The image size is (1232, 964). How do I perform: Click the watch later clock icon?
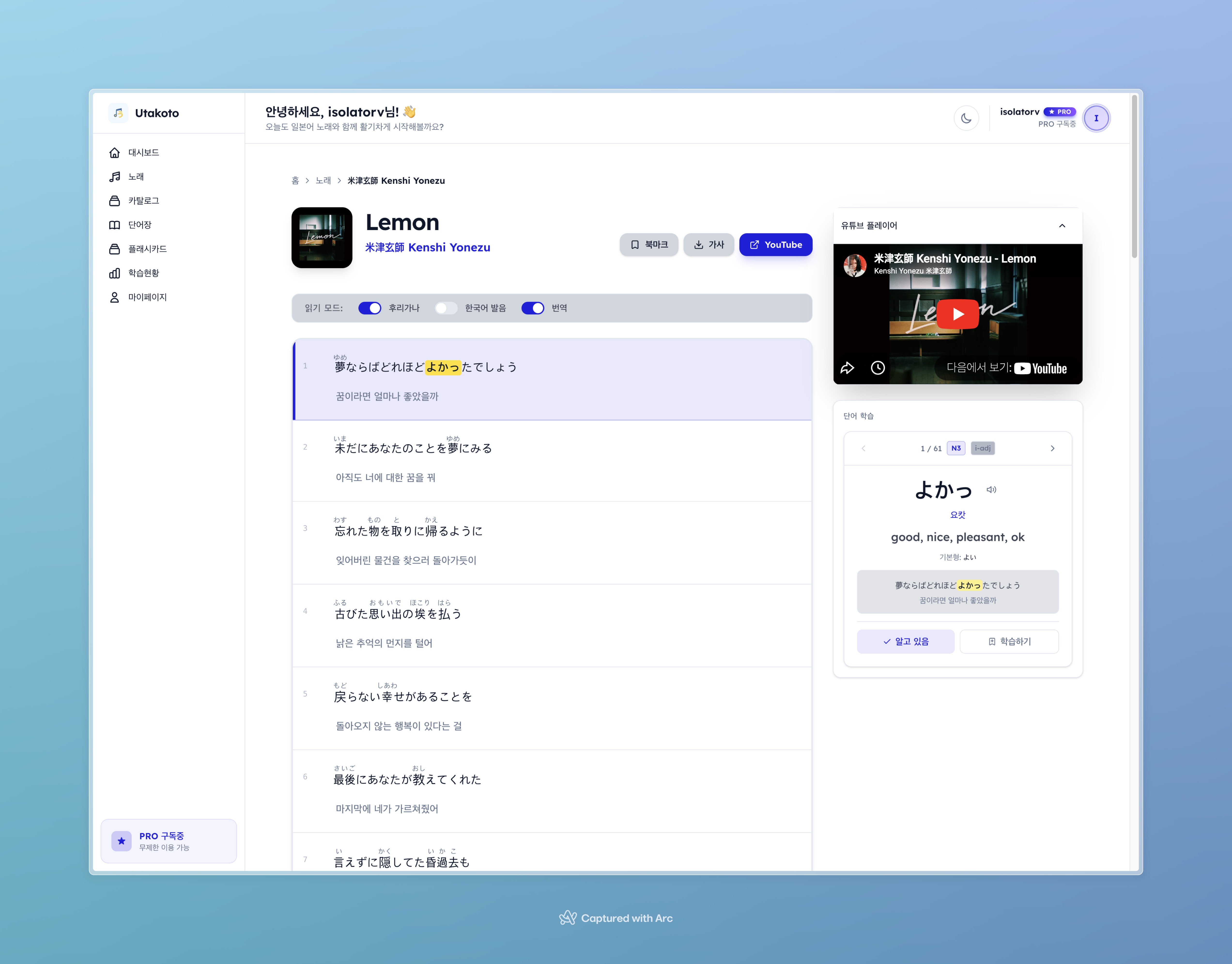(878, 368)
